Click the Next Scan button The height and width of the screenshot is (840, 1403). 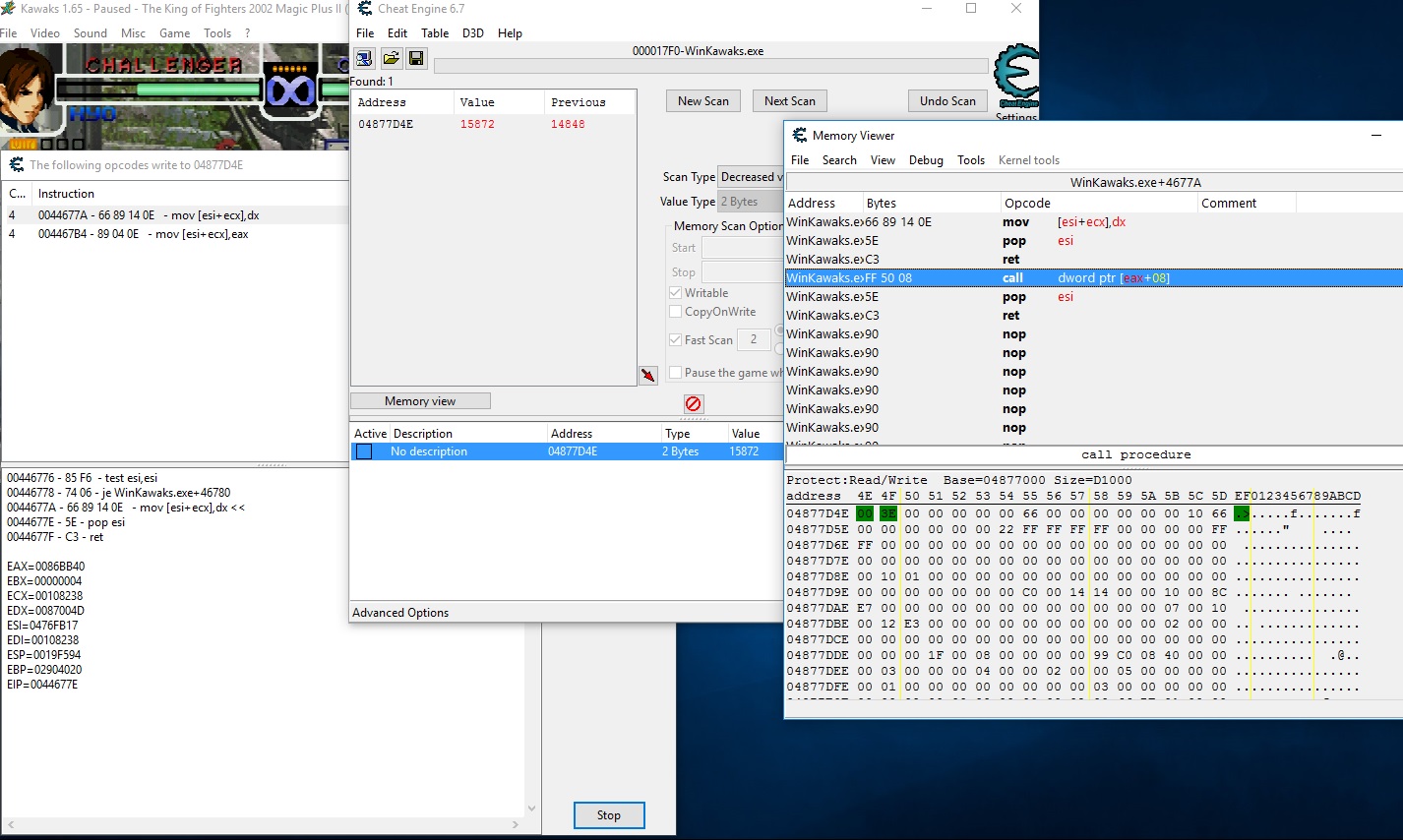[x=789, y=101]
